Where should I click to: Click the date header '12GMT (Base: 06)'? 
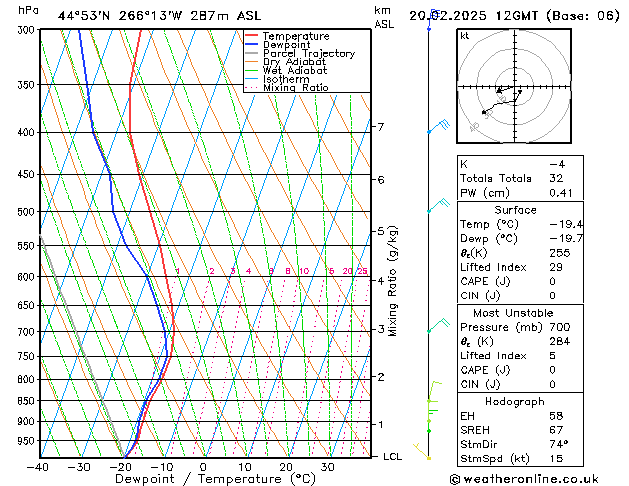[557, 16]
